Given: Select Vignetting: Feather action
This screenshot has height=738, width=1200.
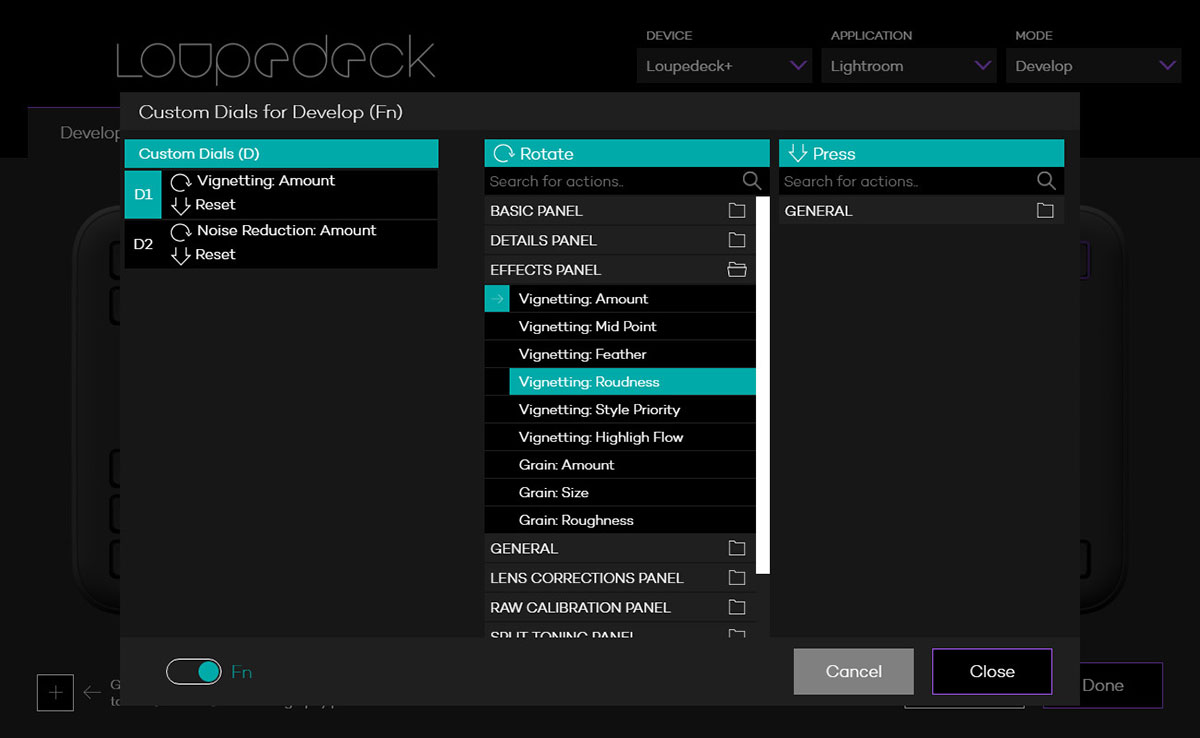Looking at the screenshot, I should click(632, 354).
